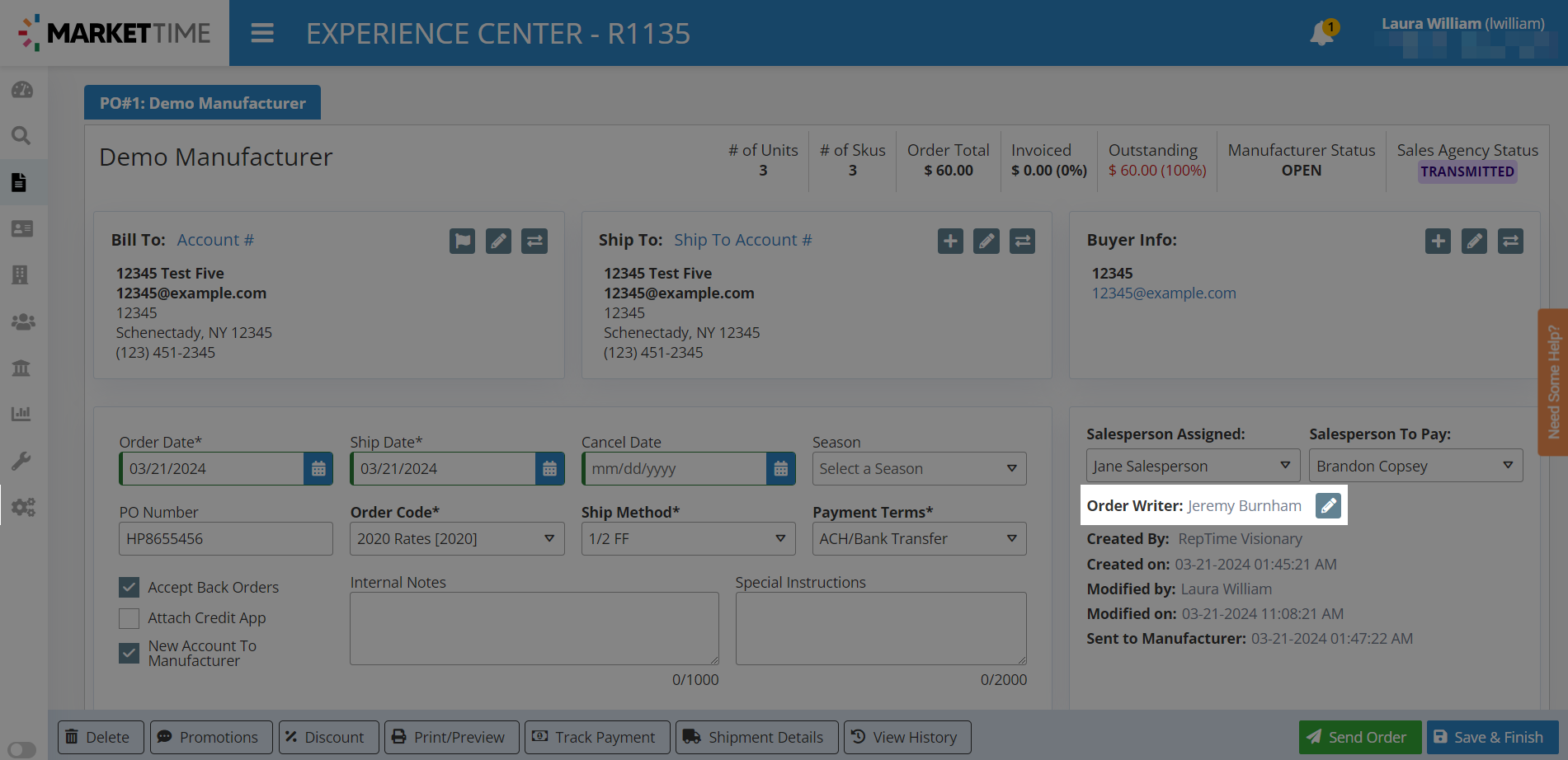This screenshot has height=760, width=1568.
Task: Click into the PO Number field
Action: tap(225, 539)
